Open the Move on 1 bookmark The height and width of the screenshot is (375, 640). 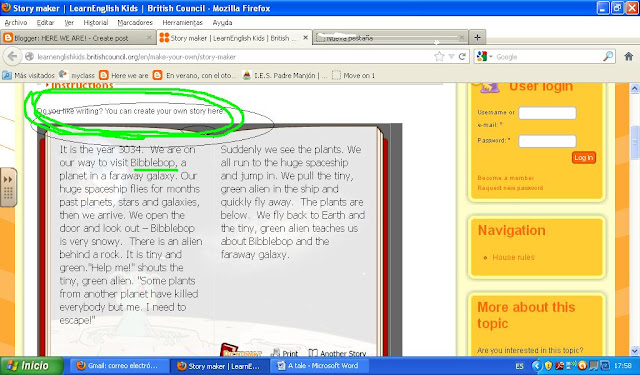353,75
